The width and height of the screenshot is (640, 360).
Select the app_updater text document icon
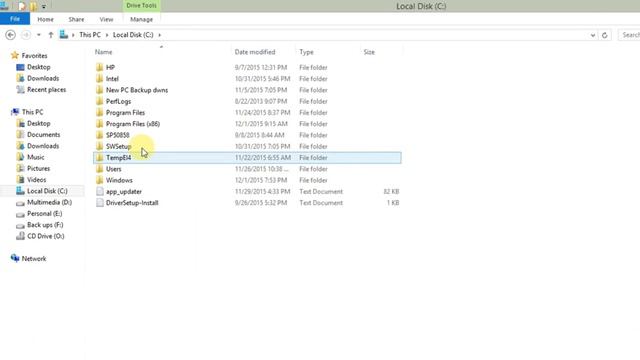pyautogui.click(x=100, y=191)
